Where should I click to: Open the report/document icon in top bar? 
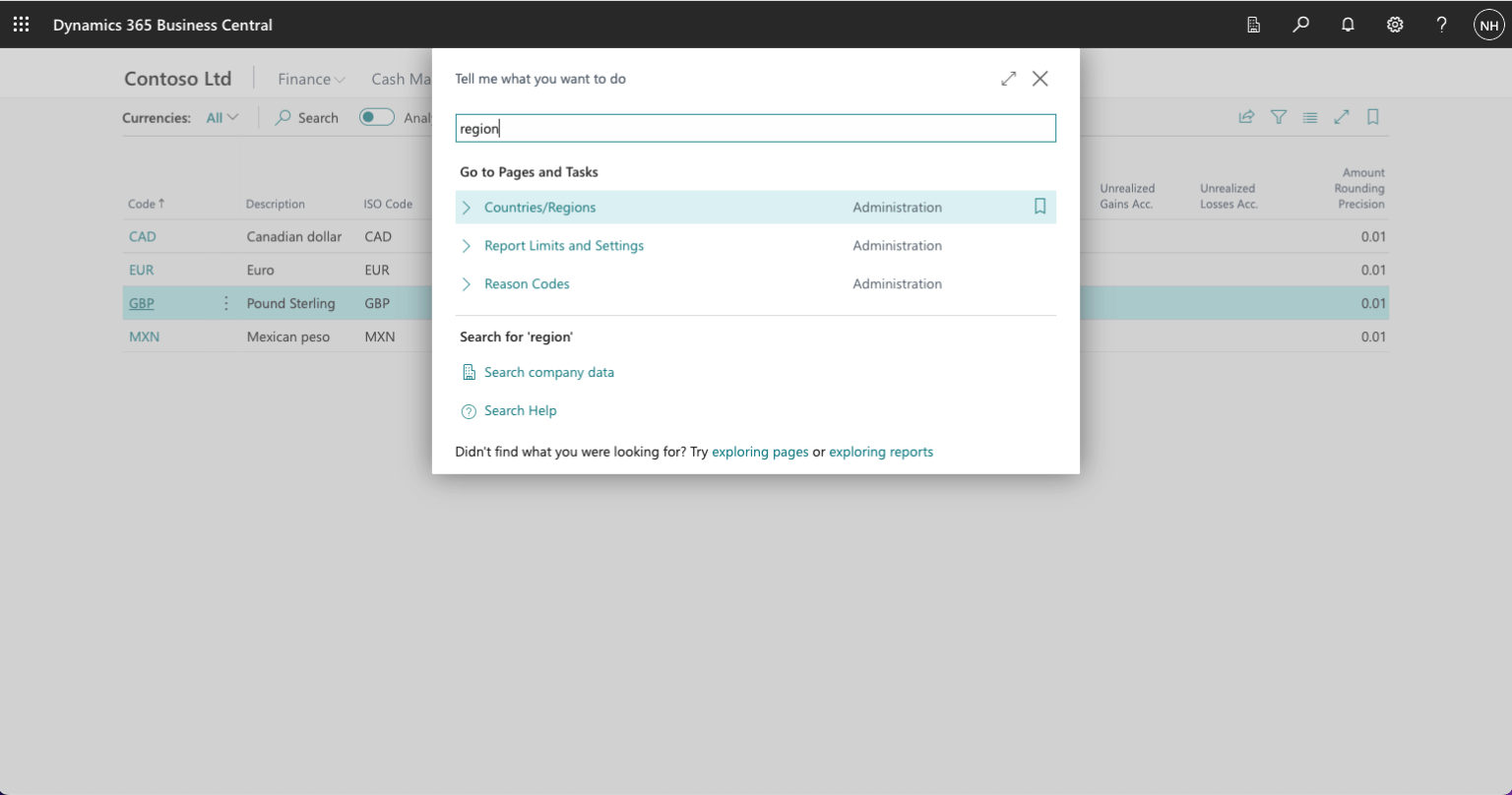(x=1253, y=25)
